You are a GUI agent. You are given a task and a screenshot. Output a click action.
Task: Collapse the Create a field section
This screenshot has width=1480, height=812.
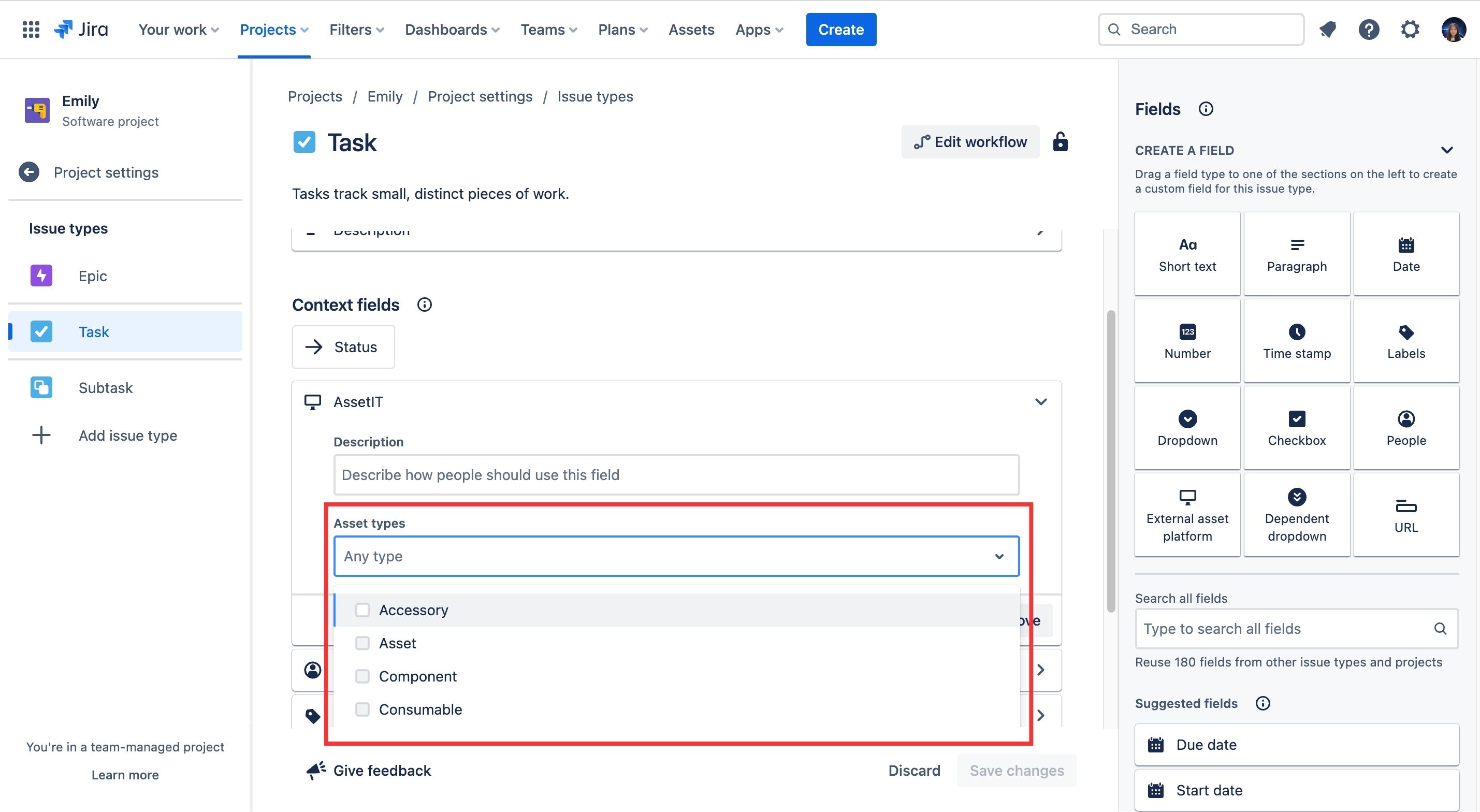1447,151
